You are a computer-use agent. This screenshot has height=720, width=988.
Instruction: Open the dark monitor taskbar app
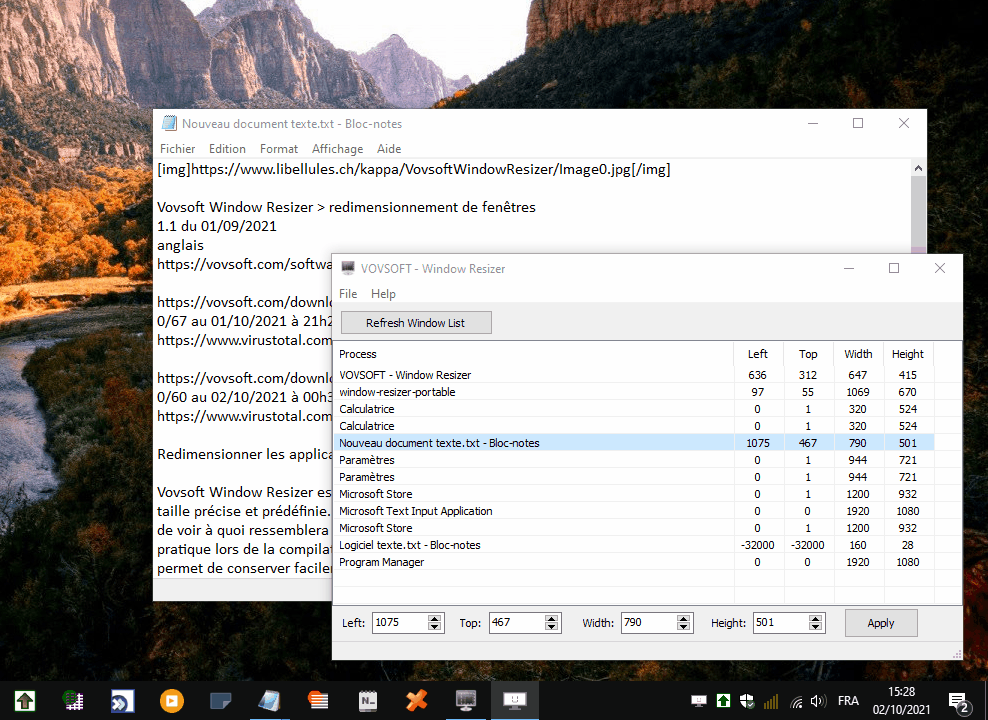pos(466,700)
